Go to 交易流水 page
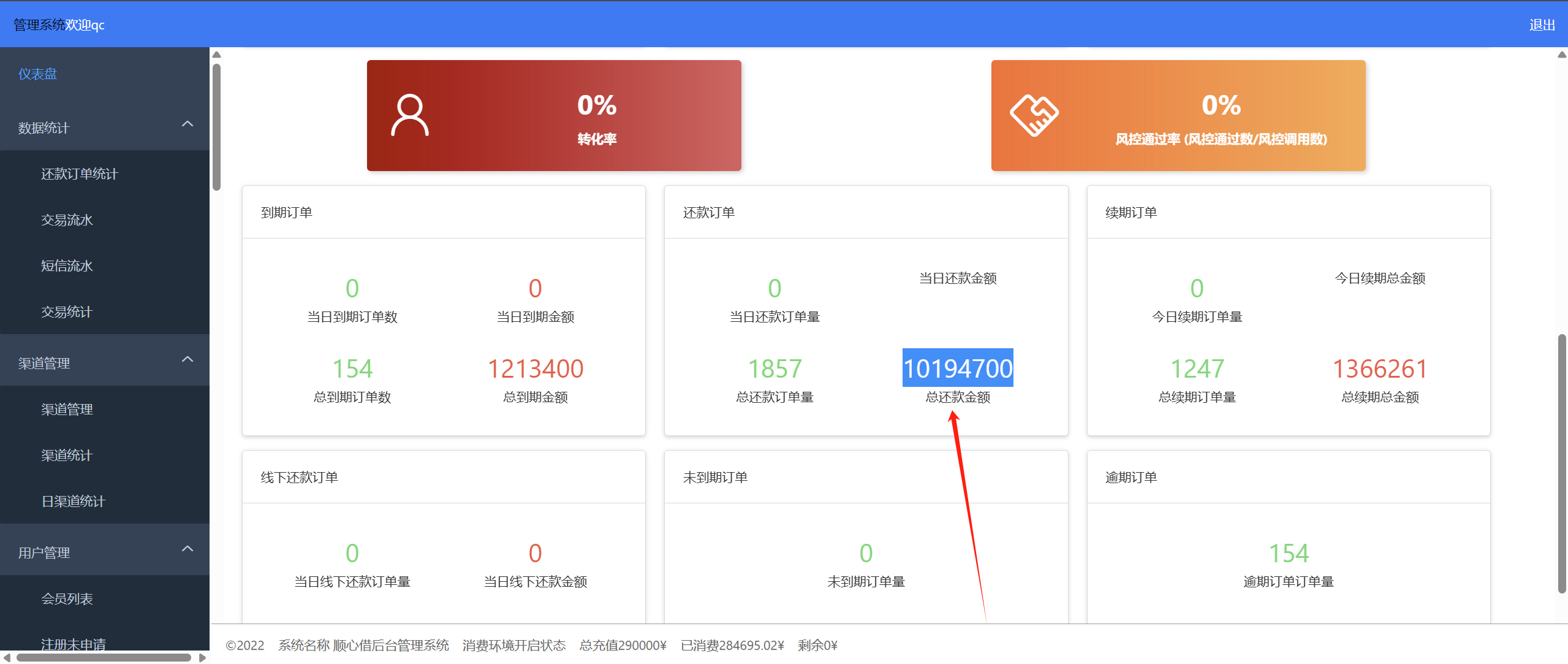Screen dimensions: 1568x664 point(67,220)
